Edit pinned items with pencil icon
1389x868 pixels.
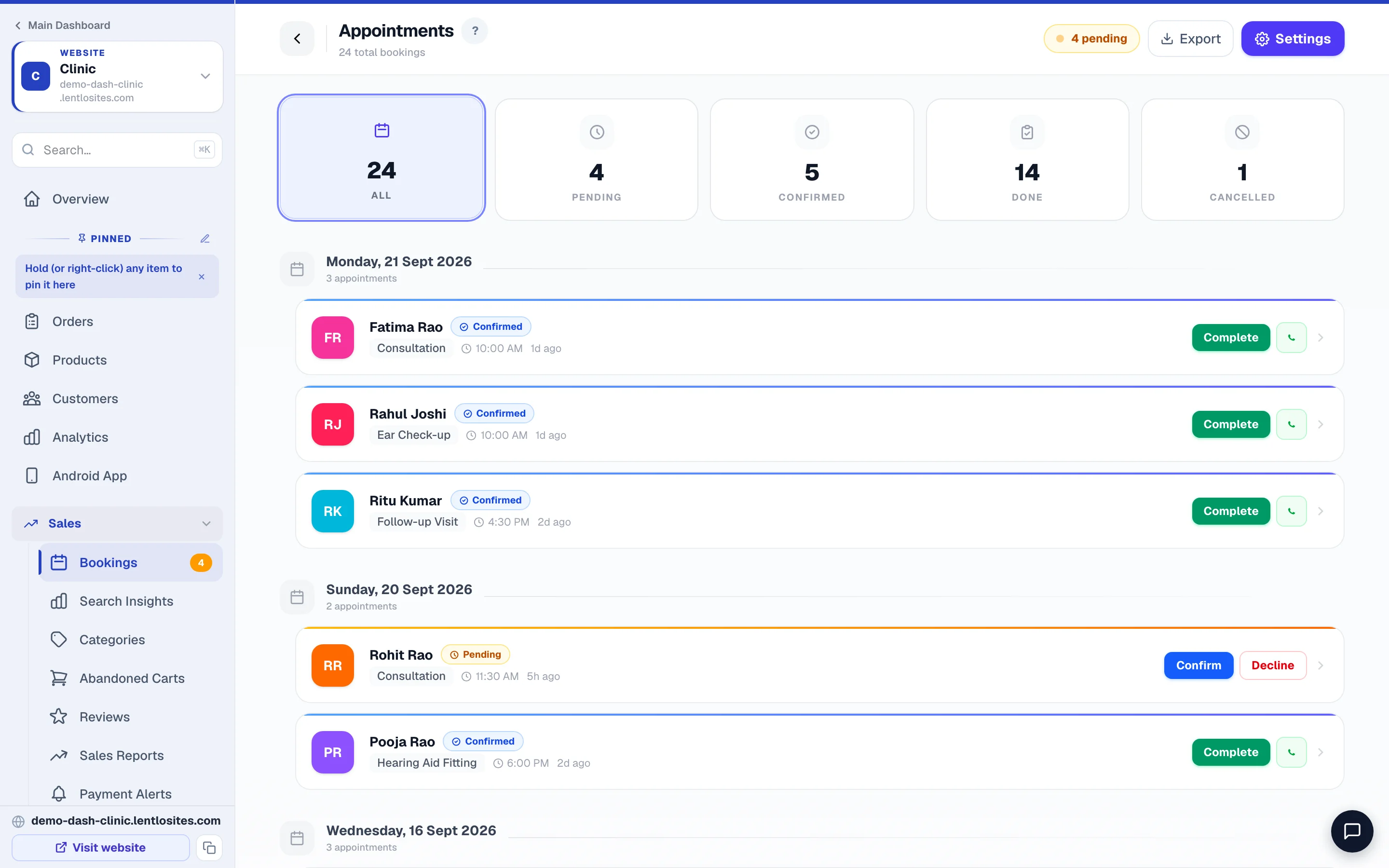[204, 238]
